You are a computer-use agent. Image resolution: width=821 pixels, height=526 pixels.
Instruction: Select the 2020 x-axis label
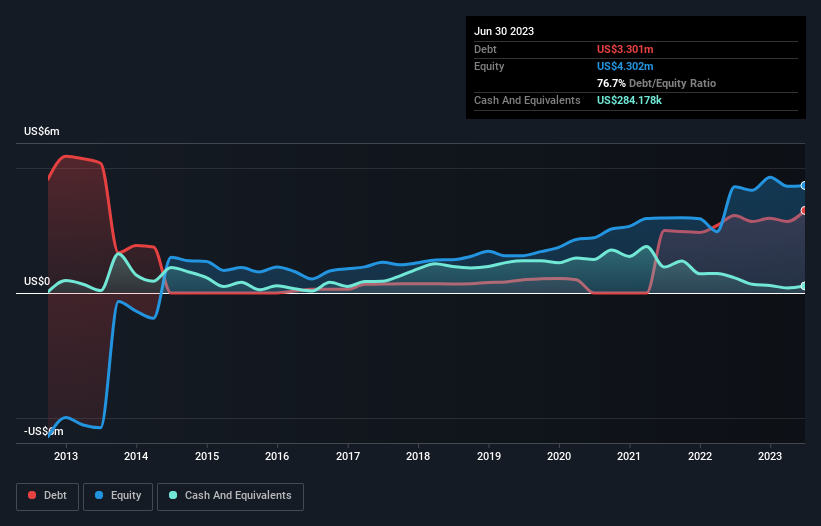(x=559, y=456)
